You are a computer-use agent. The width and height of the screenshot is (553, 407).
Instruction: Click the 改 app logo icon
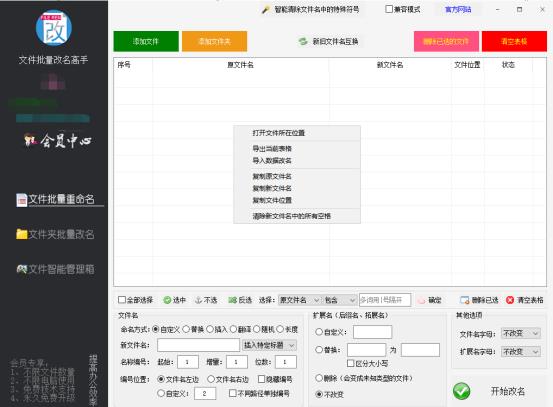click(54, 28)
